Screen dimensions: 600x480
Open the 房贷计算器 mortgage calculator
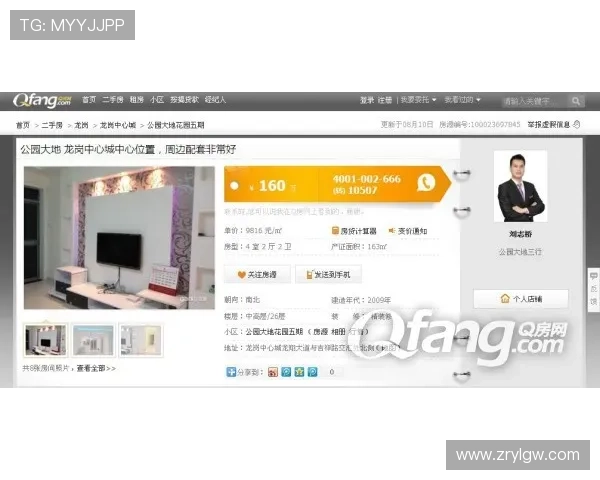pos(354,231)
